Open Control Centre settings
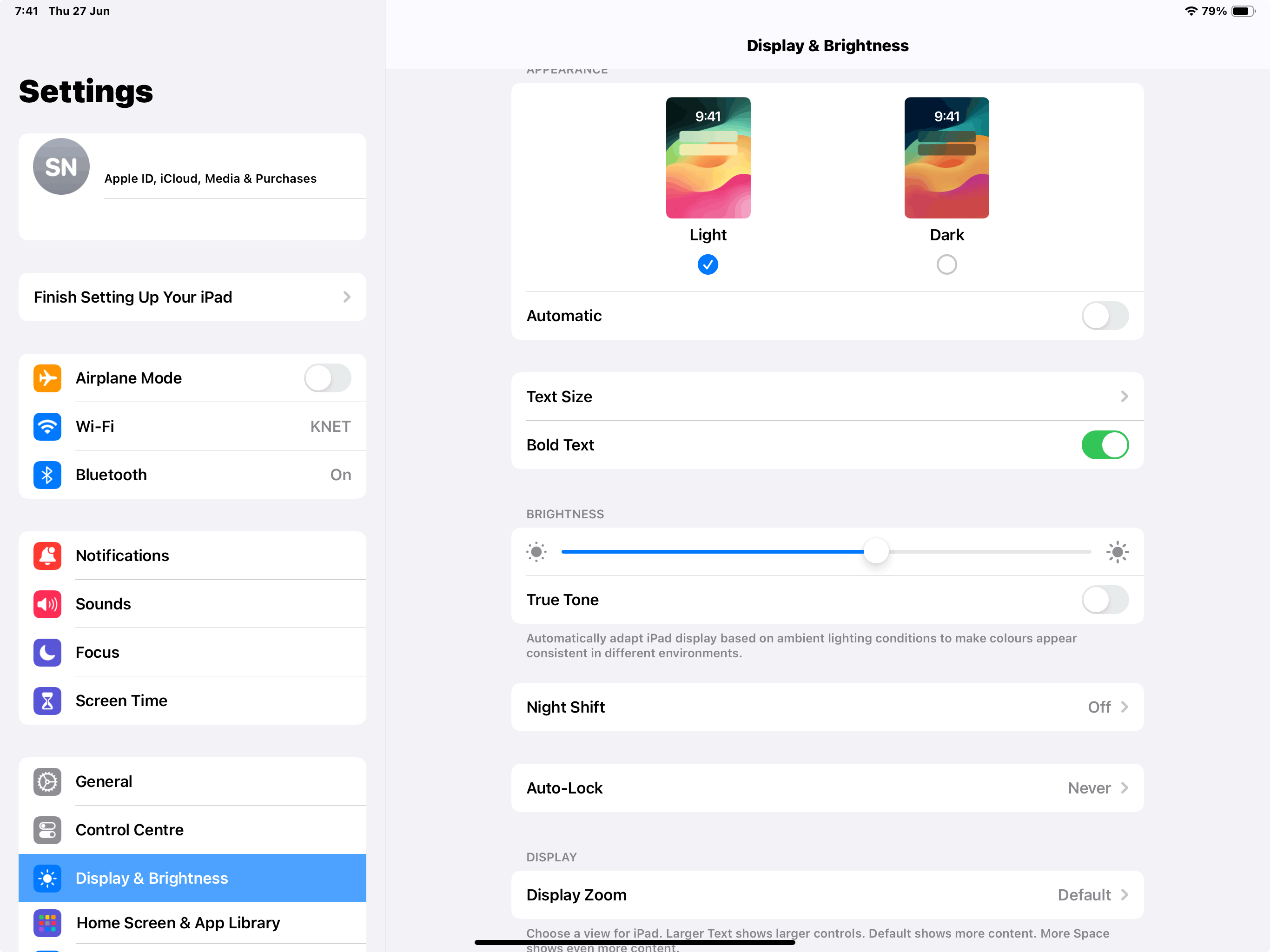Screen dimensions: 1270x952 192,830
